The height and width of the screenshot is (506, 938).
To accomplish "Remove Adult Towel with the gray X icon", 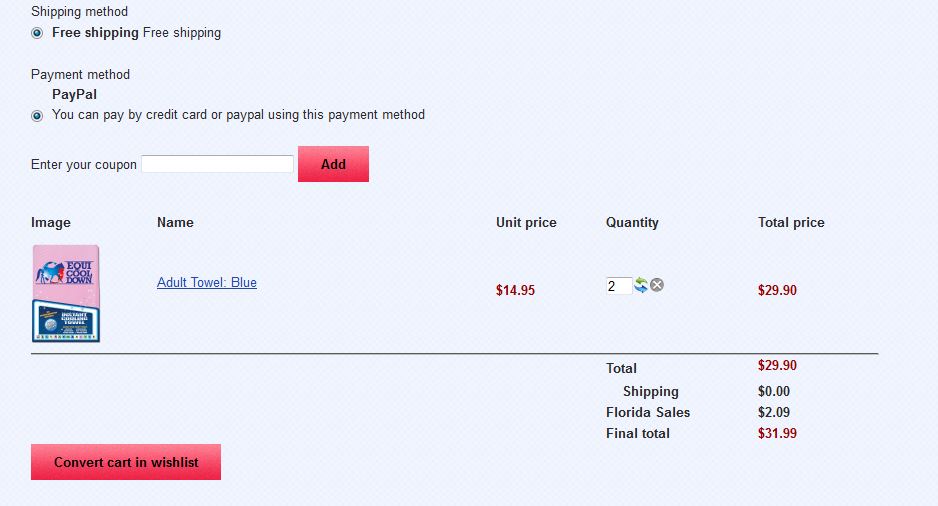I will click(657, 285).
